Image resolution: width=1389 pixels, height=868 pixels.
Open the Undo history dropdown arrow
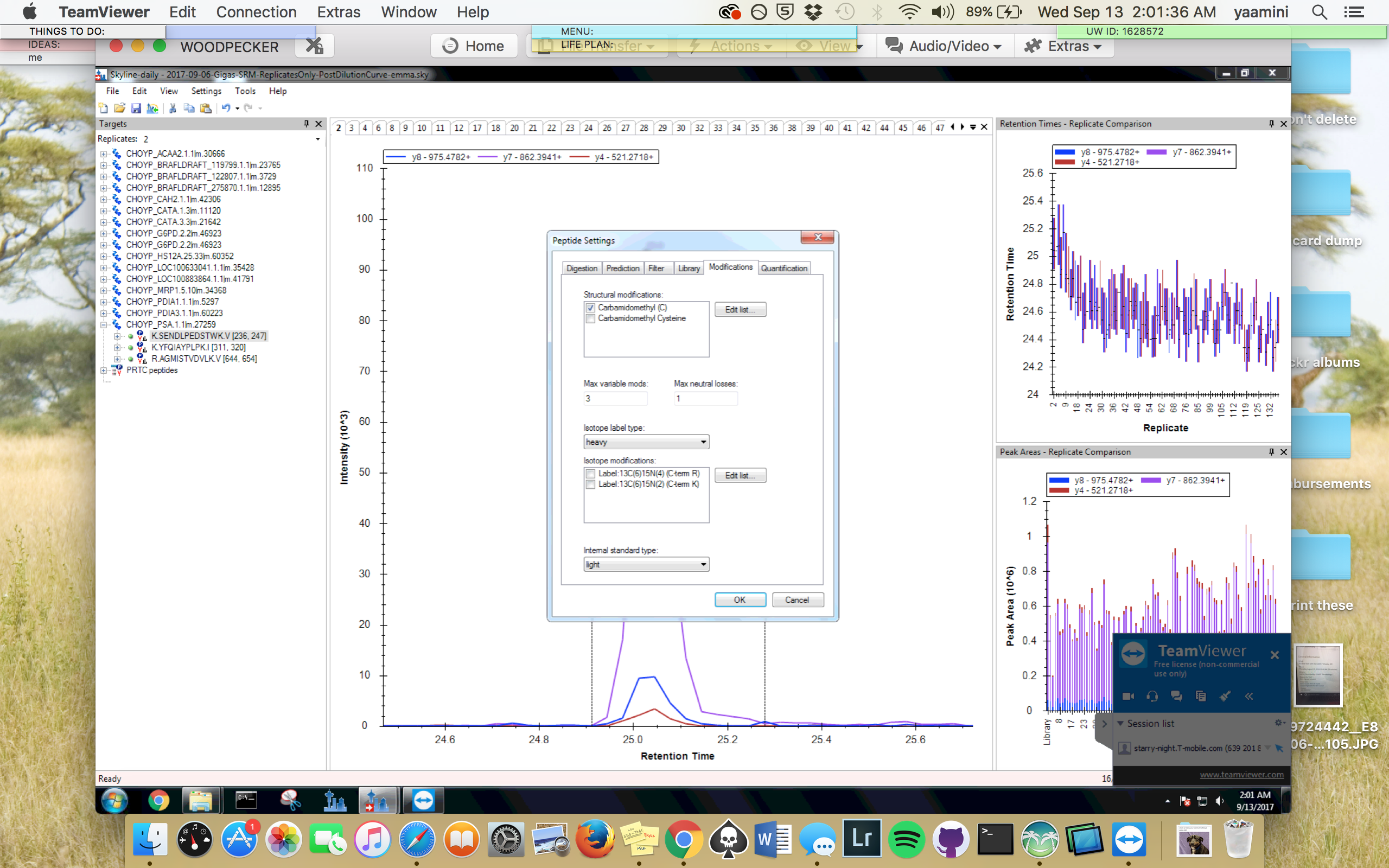237,108
